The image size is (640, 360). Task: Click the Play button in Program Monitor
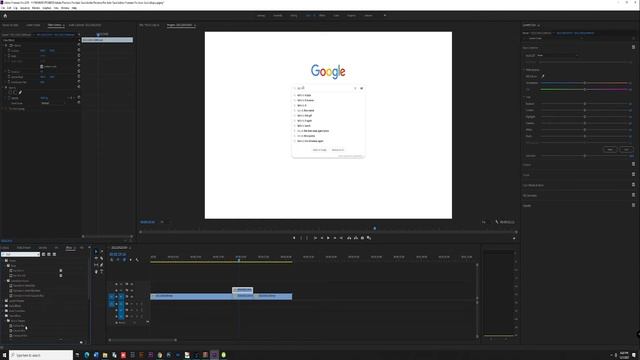pos(328,238)
